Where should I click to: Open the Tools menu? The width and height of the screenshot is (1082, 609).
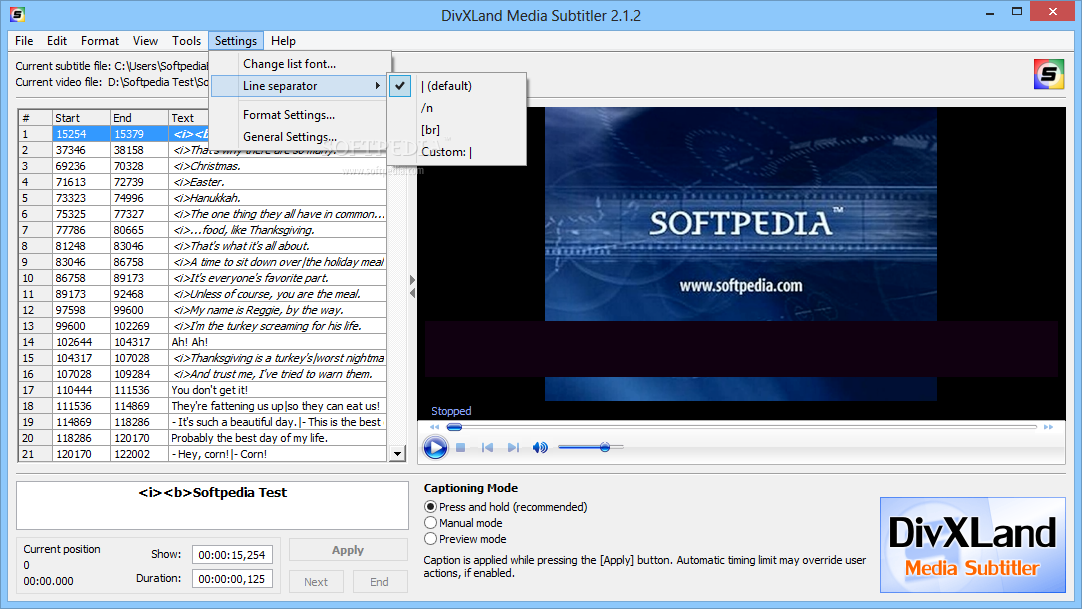coord(186,41)
